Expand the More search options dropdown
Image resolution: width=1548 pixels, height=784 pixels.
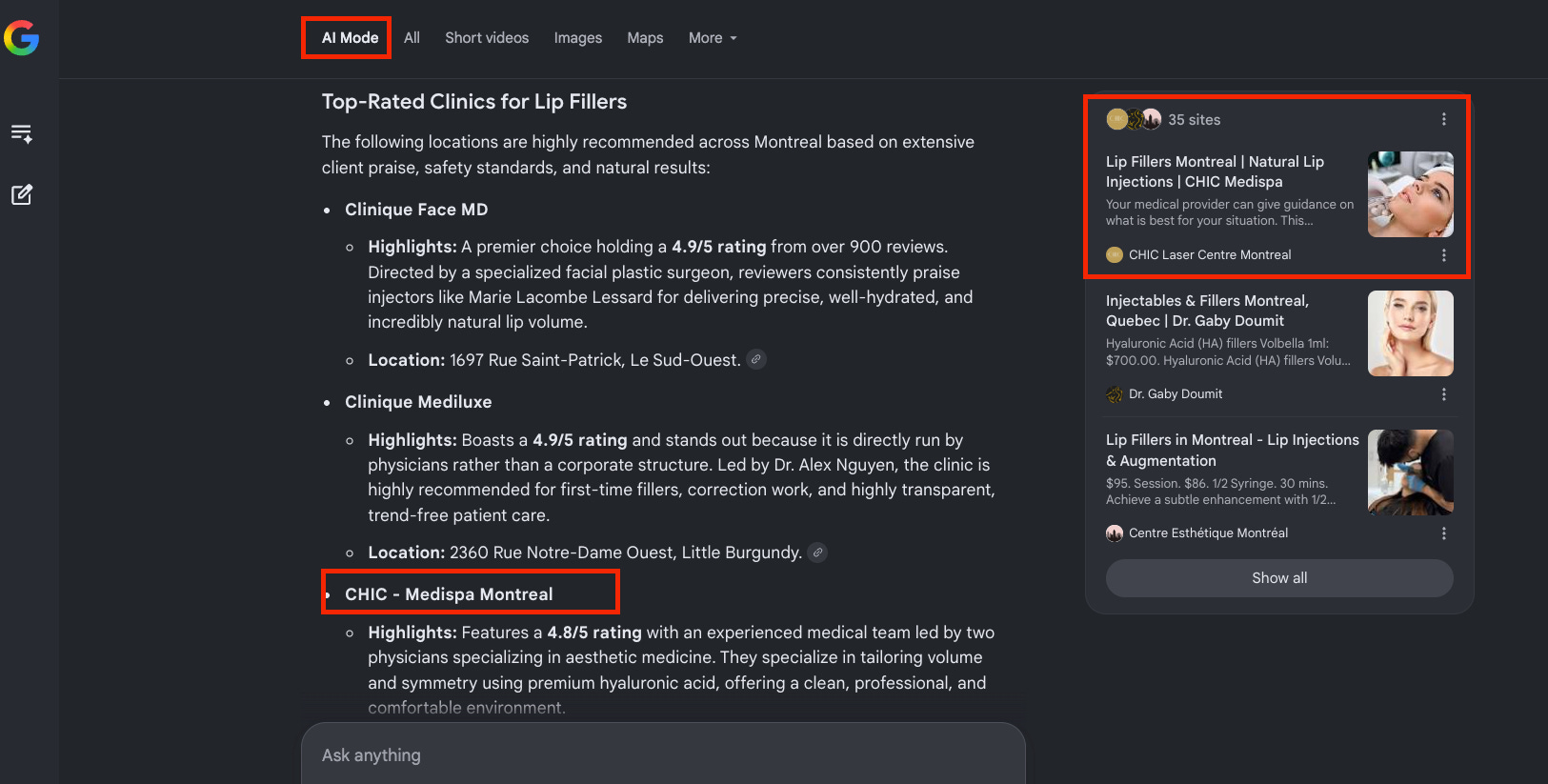(713, 38)
